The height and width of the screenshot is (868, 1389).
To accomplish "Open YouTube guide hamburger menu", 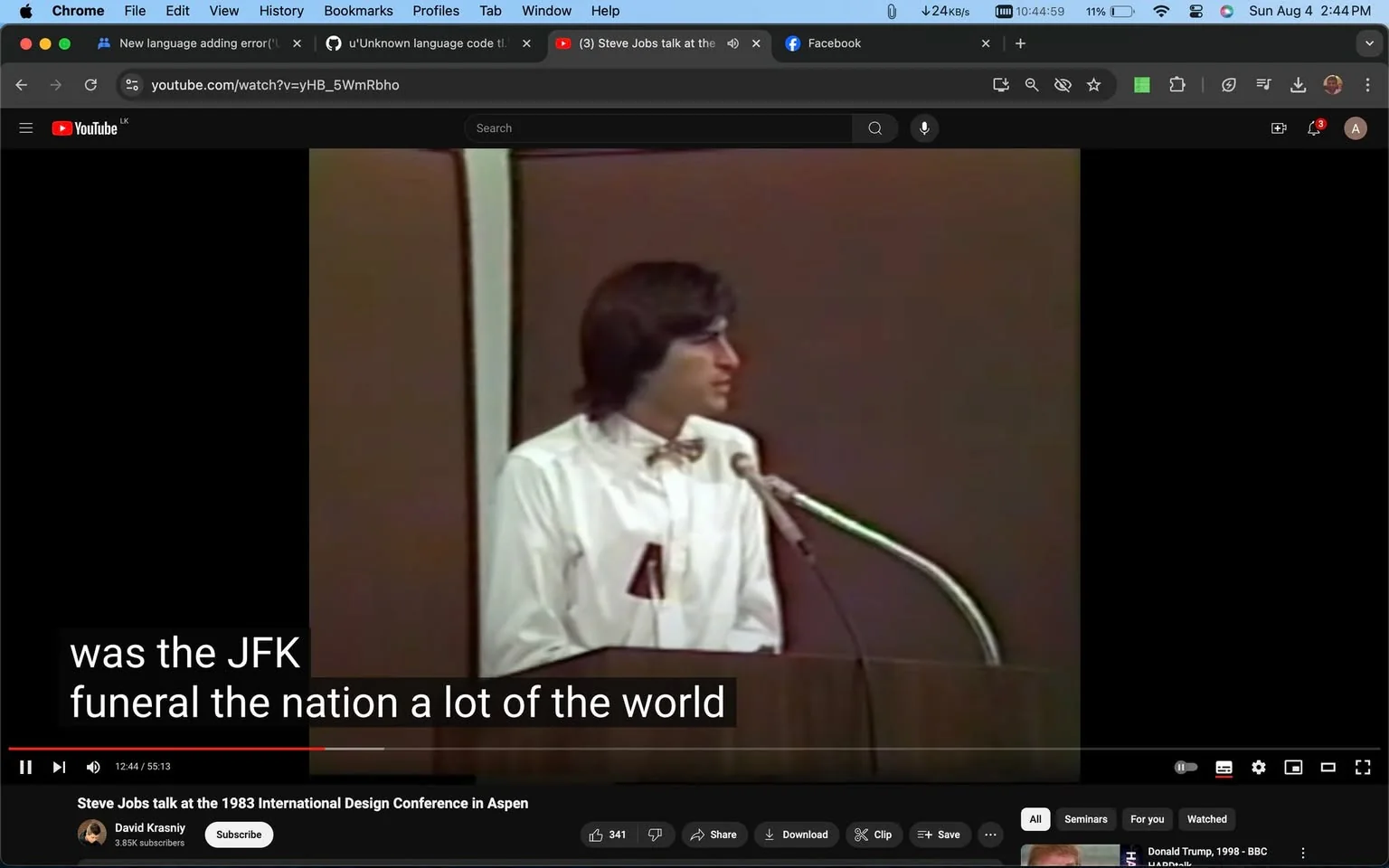I will coord(26,128).
